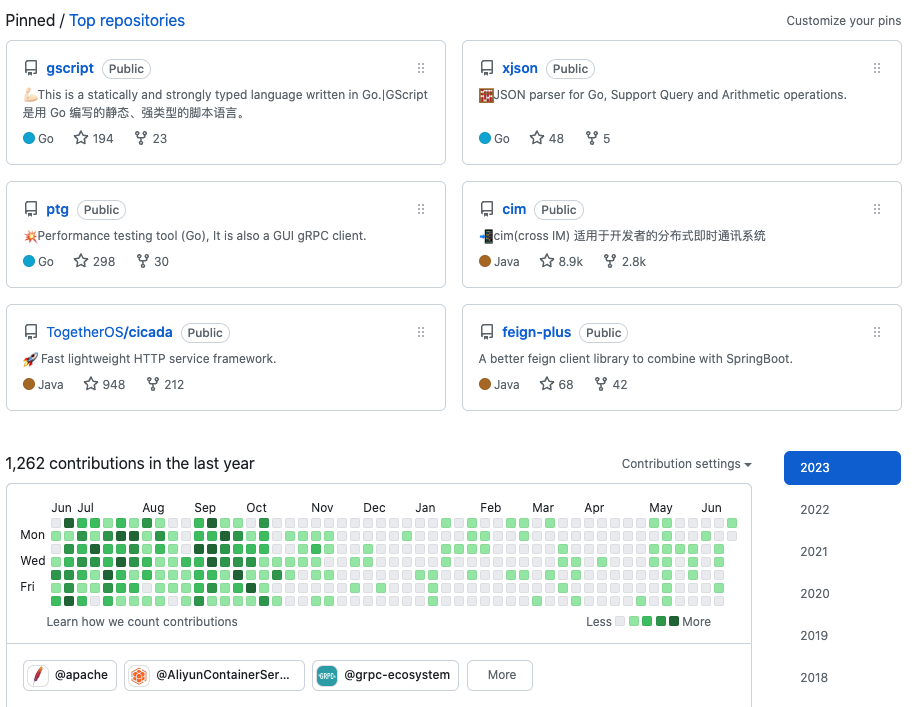Click the Wed weekday label
The width and height of the screenshot is (922, 707).
pyautogui.click(x=33, y=561)
